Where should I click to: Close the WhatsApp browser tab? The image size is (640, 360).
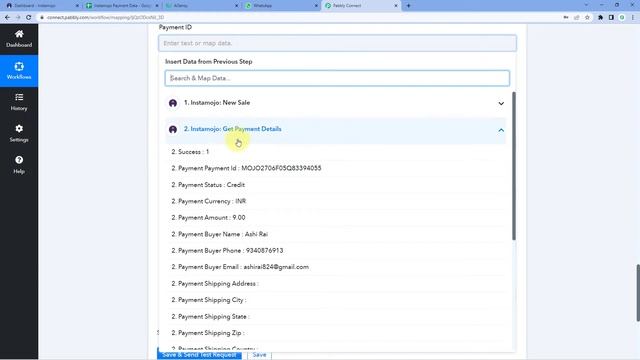pos(316,6)
